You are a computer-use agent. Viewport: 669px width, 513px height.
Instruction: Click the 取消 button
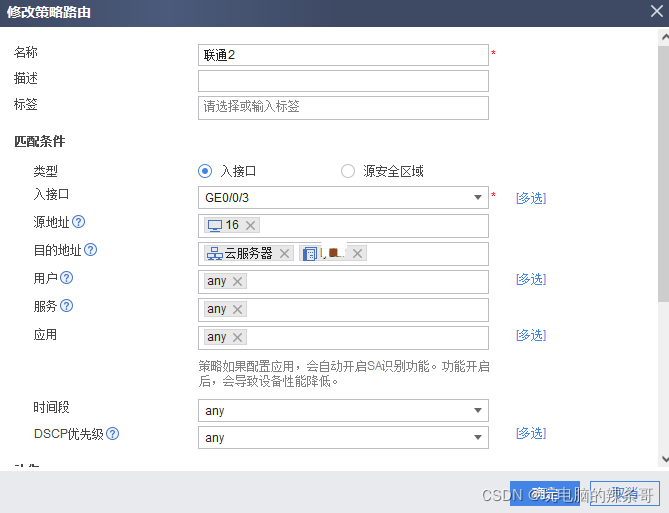625,493
